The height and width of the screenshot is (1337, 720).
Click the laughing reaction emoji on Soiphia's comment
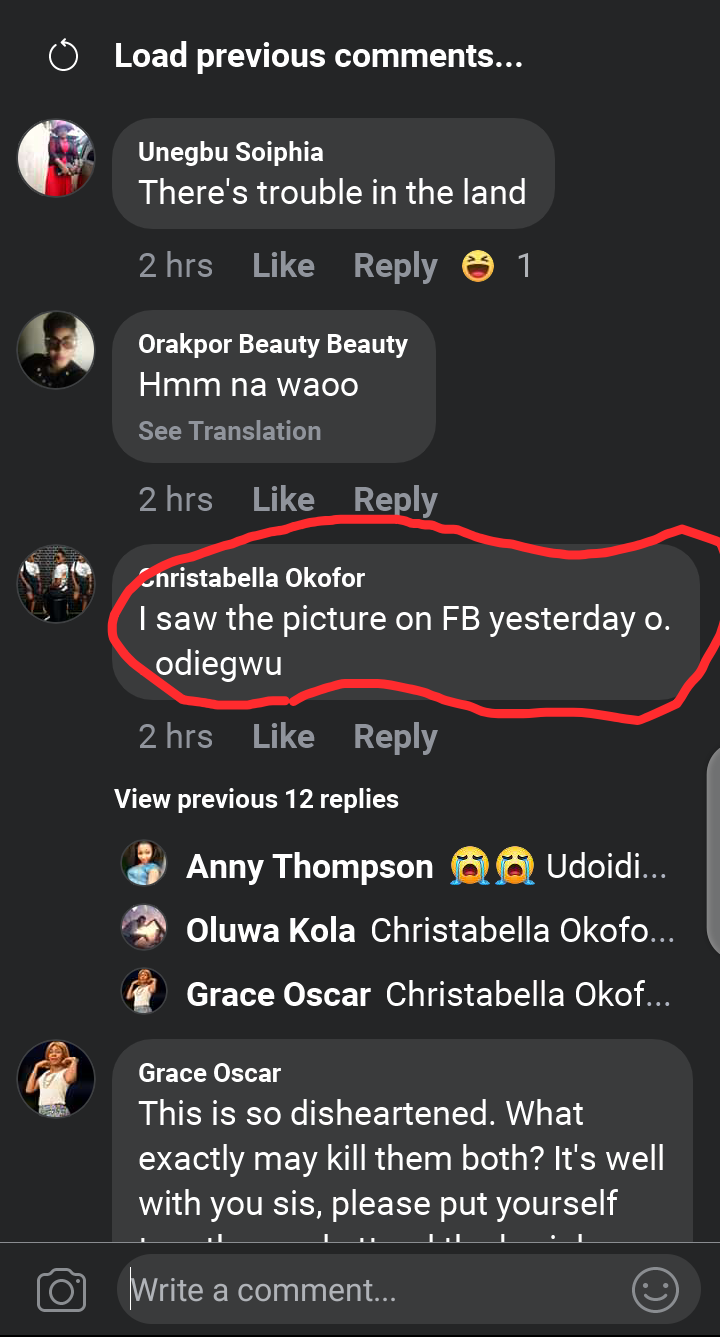tap(478, 266)
